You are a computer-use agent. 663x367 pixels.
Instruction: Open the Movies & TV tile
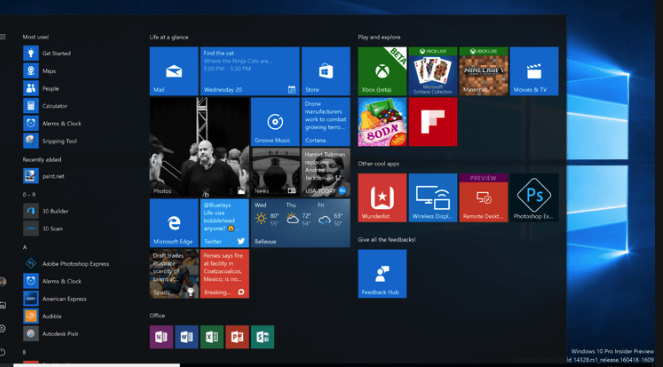coord(534,71)
